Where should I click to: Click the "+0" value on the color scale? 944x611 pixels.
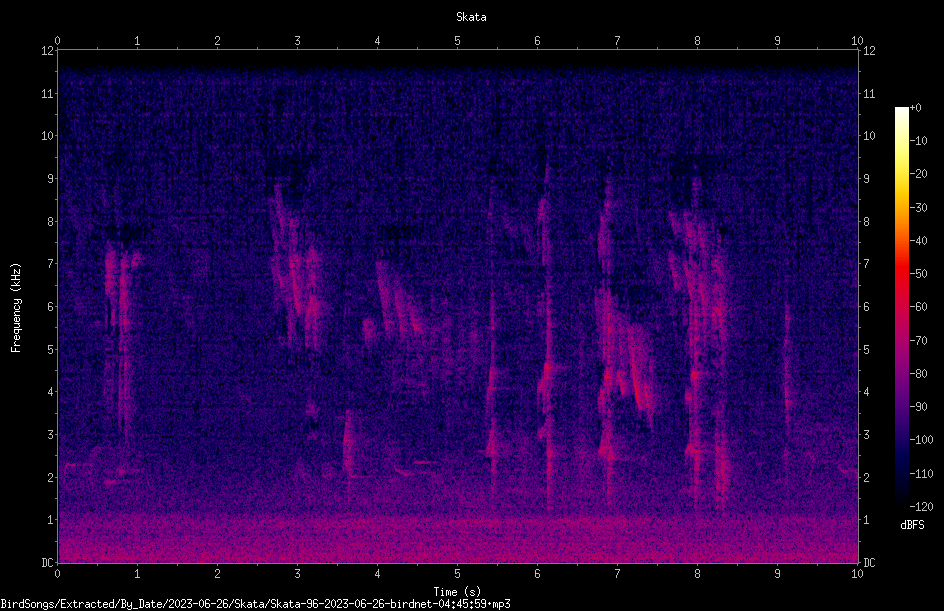(915, 108)
